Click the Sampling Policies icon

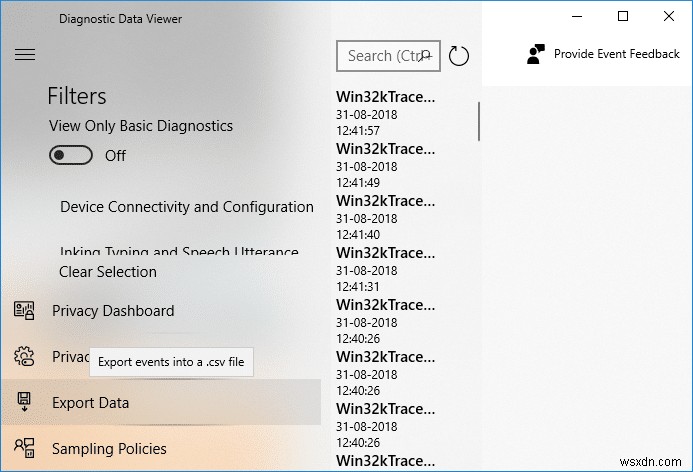(24, 448)
